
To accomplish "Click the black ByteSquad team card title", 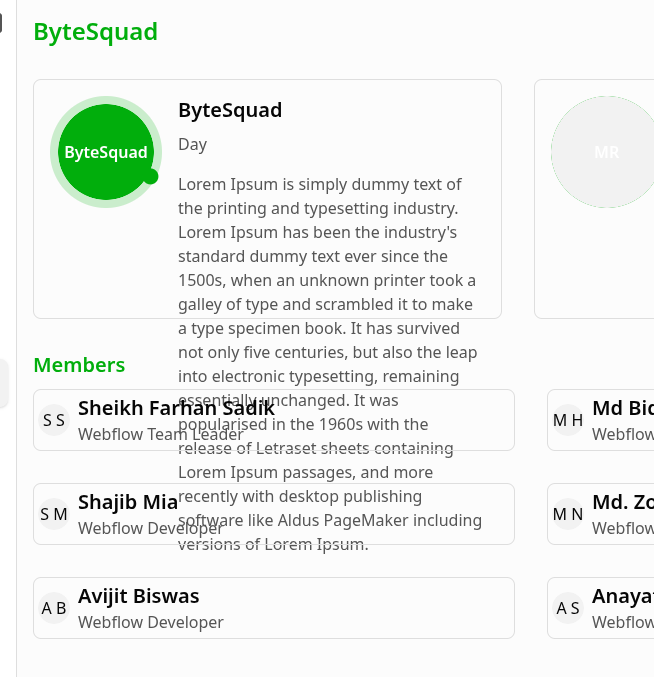I will [x=230, y=110].
